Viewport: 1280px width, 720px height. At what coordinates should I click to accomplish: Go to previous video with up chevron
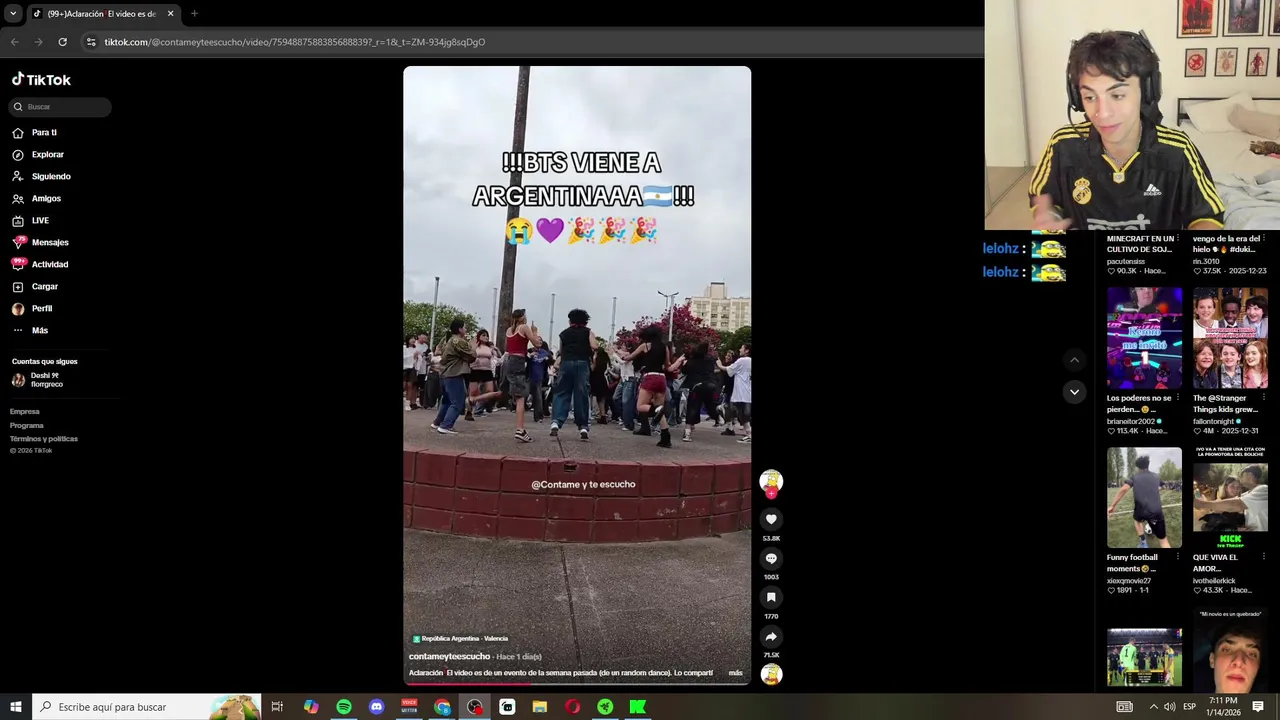1074,360
